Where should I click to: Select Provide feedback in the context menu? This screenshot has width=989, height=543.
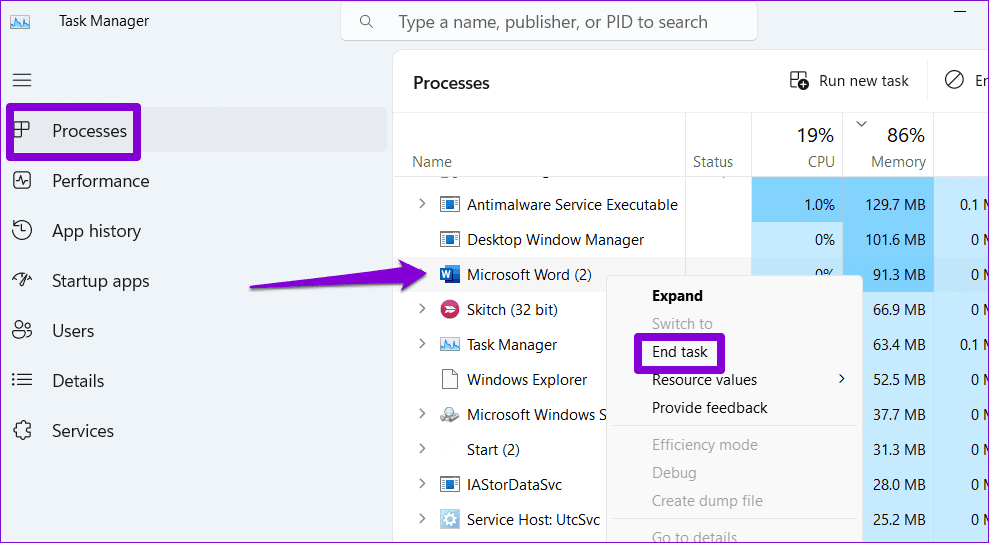click(x=710, y=408)
